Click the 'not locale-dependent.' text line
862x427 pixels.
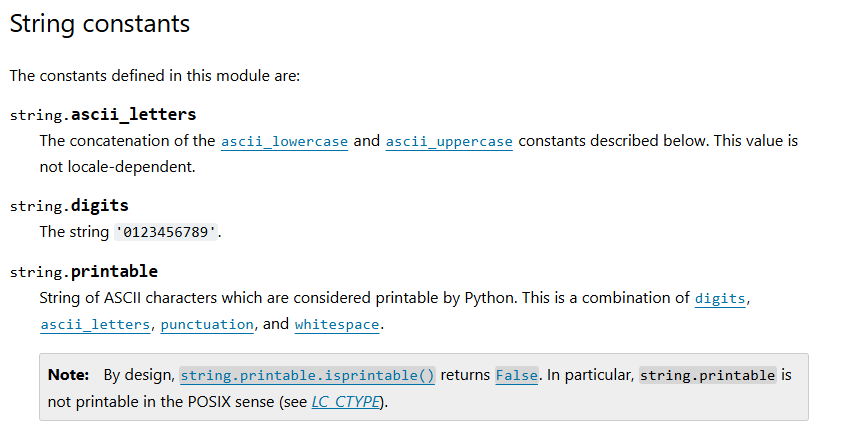pos(118,167)
